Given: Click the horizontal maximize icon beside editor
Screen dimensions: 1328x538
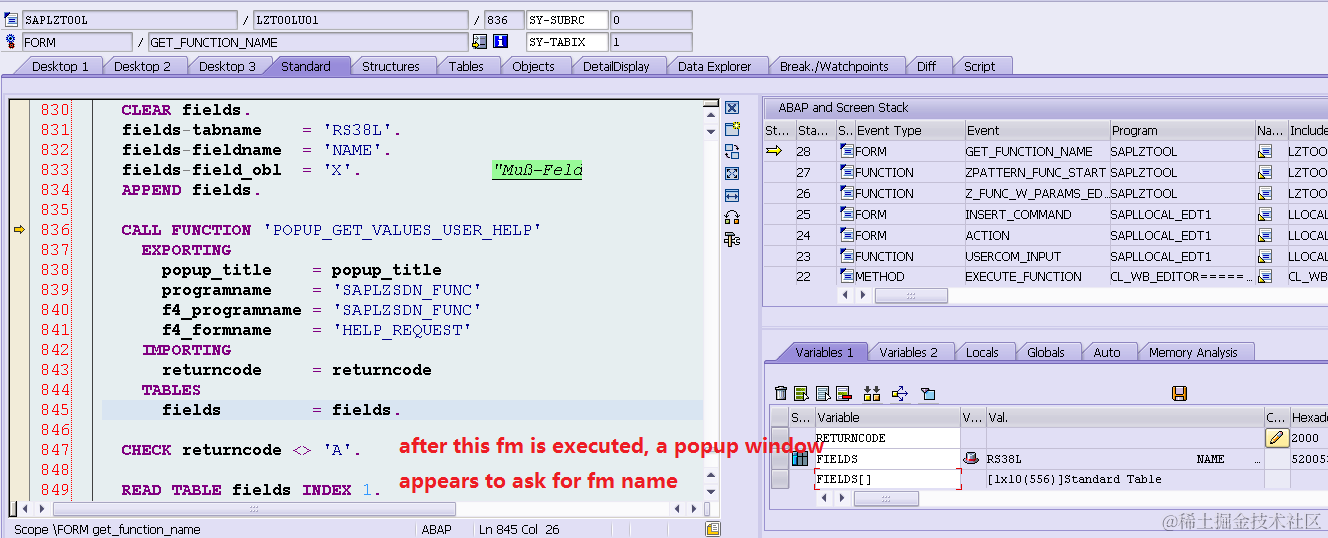Looking at the screenshot, I should 732,195.
